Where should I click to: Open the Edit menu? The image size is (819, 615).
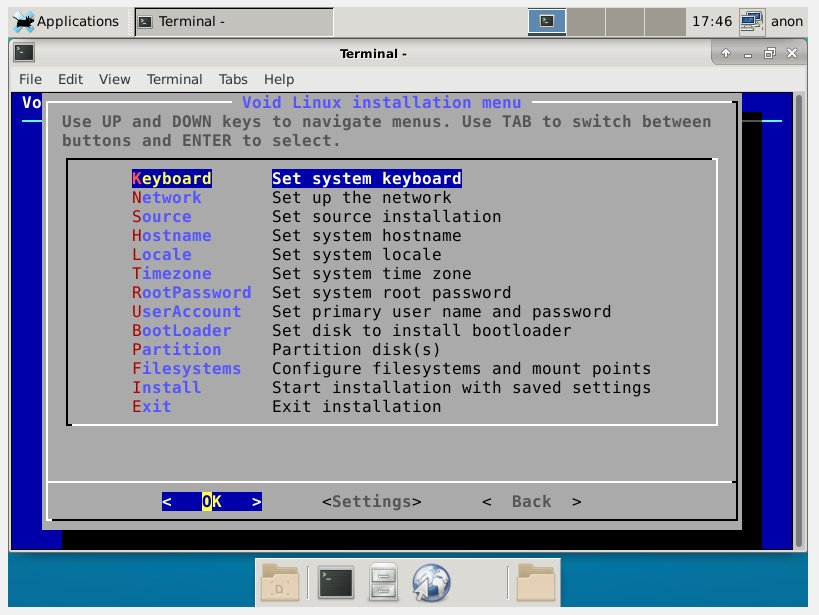(71, 79)
